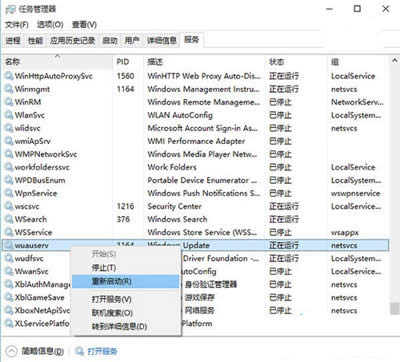Click the WSService service icon
The width and height of the screenshot is (400, 362).
[x=9, y=232]
